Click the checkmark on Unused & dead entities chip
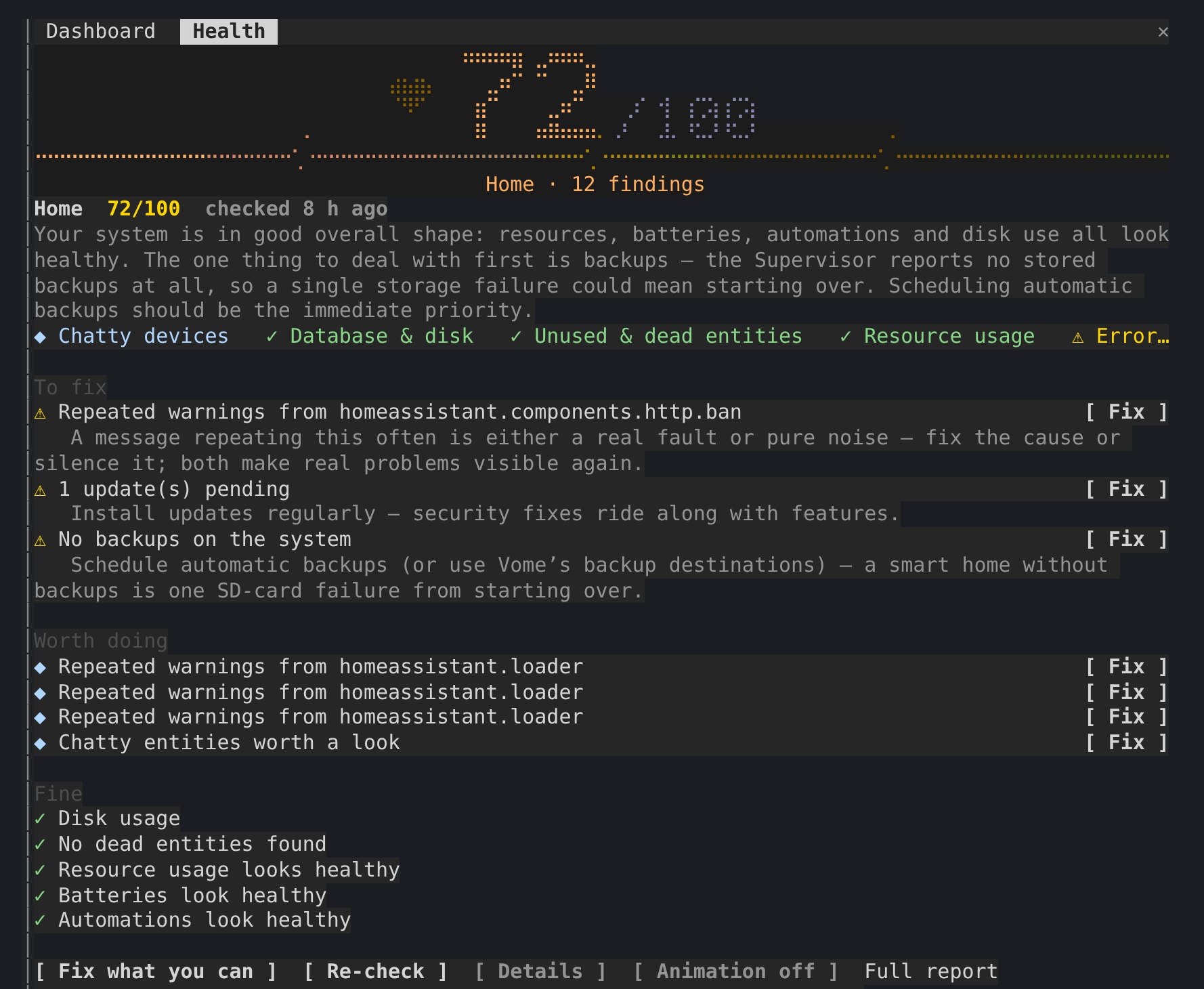Viewport: 1204px width, 989px height. [x=517, y=337]
